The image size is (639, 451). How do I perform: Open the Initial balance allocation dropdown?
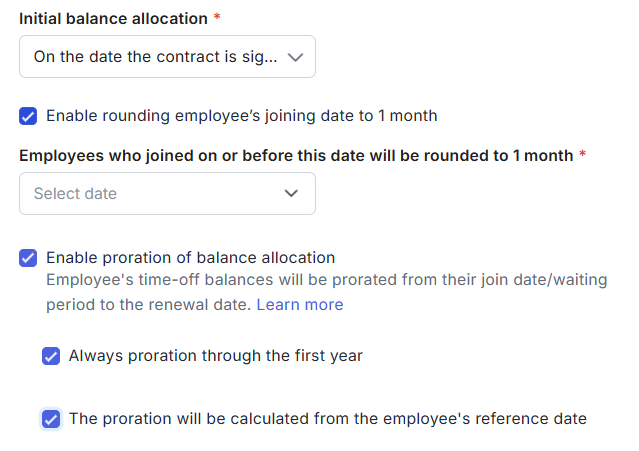167,57
